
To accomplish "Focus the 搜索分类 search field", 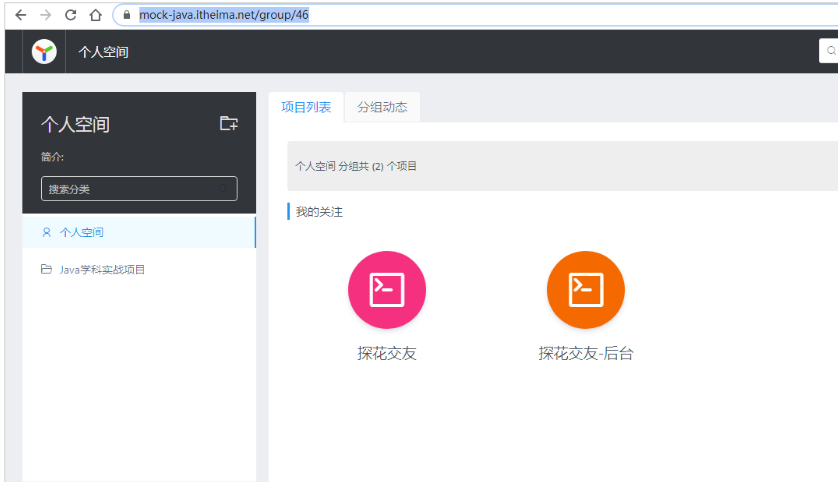I will 139,189.
